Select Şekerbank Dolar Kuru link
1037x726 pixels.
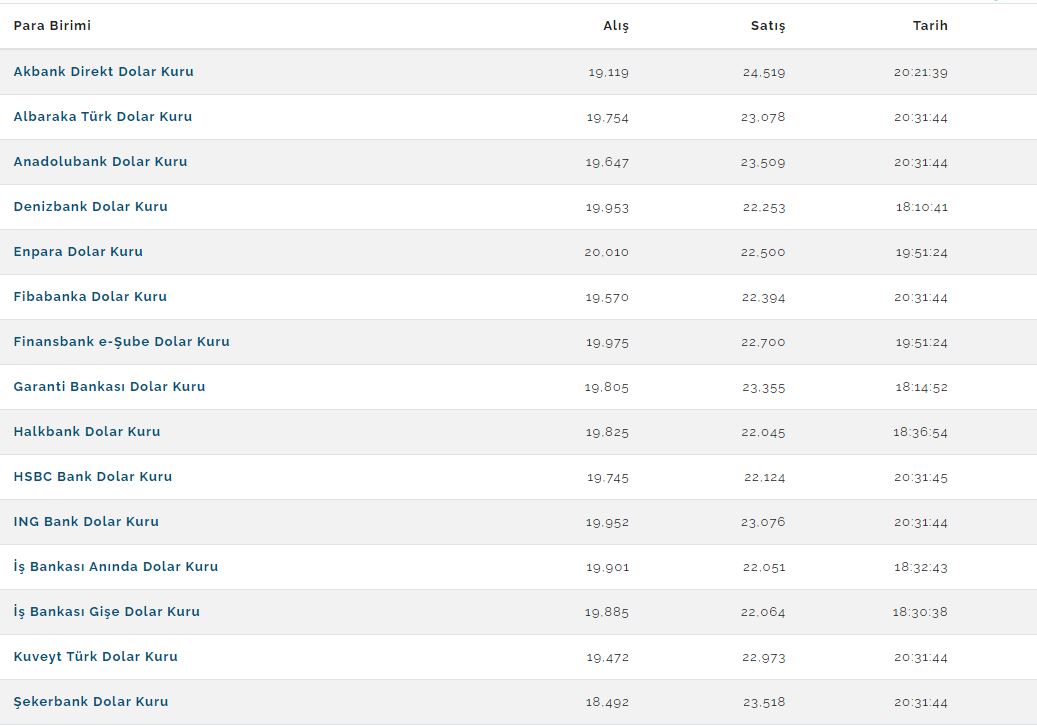pyautogui.click(x=91, y=701)
